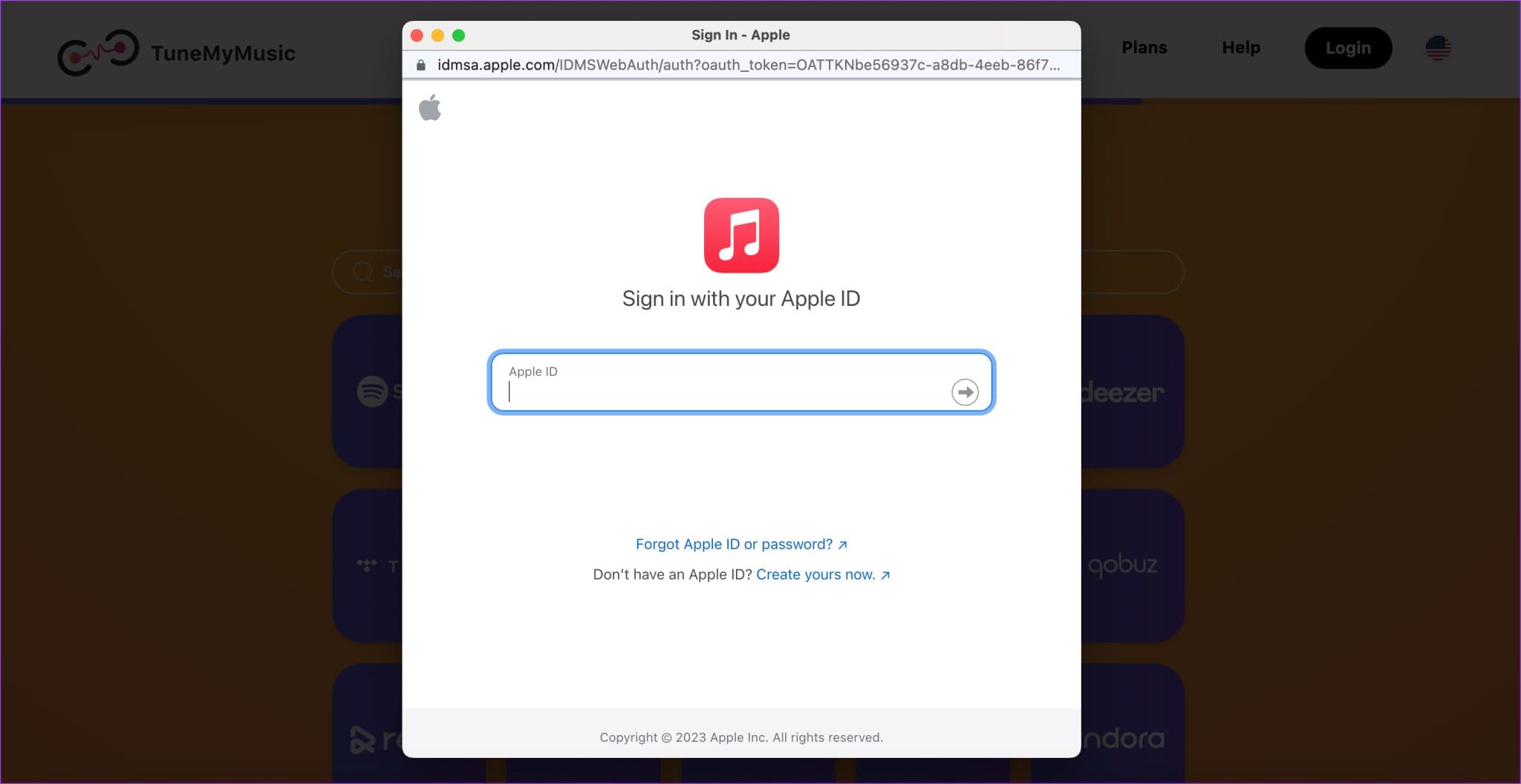Open Forgot Apple ID or password link
This screenshot has width=1521, height=784.
(x=741, y=544)
